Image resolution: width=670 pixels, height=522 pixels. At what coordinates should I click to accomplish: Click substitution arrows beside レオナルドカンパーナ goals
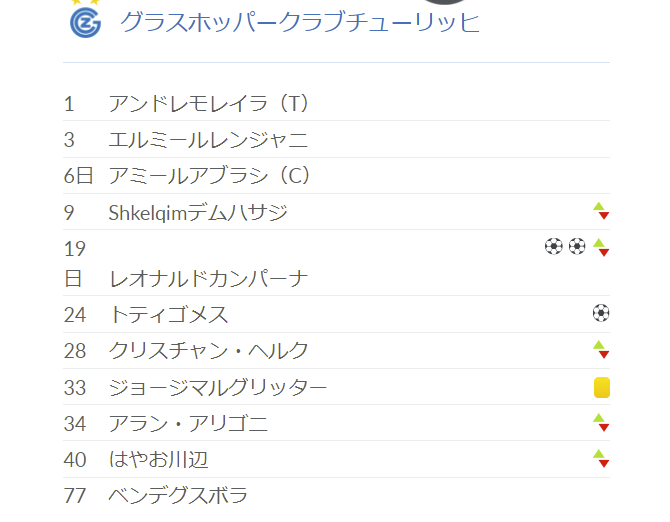[x=601, y=247]
